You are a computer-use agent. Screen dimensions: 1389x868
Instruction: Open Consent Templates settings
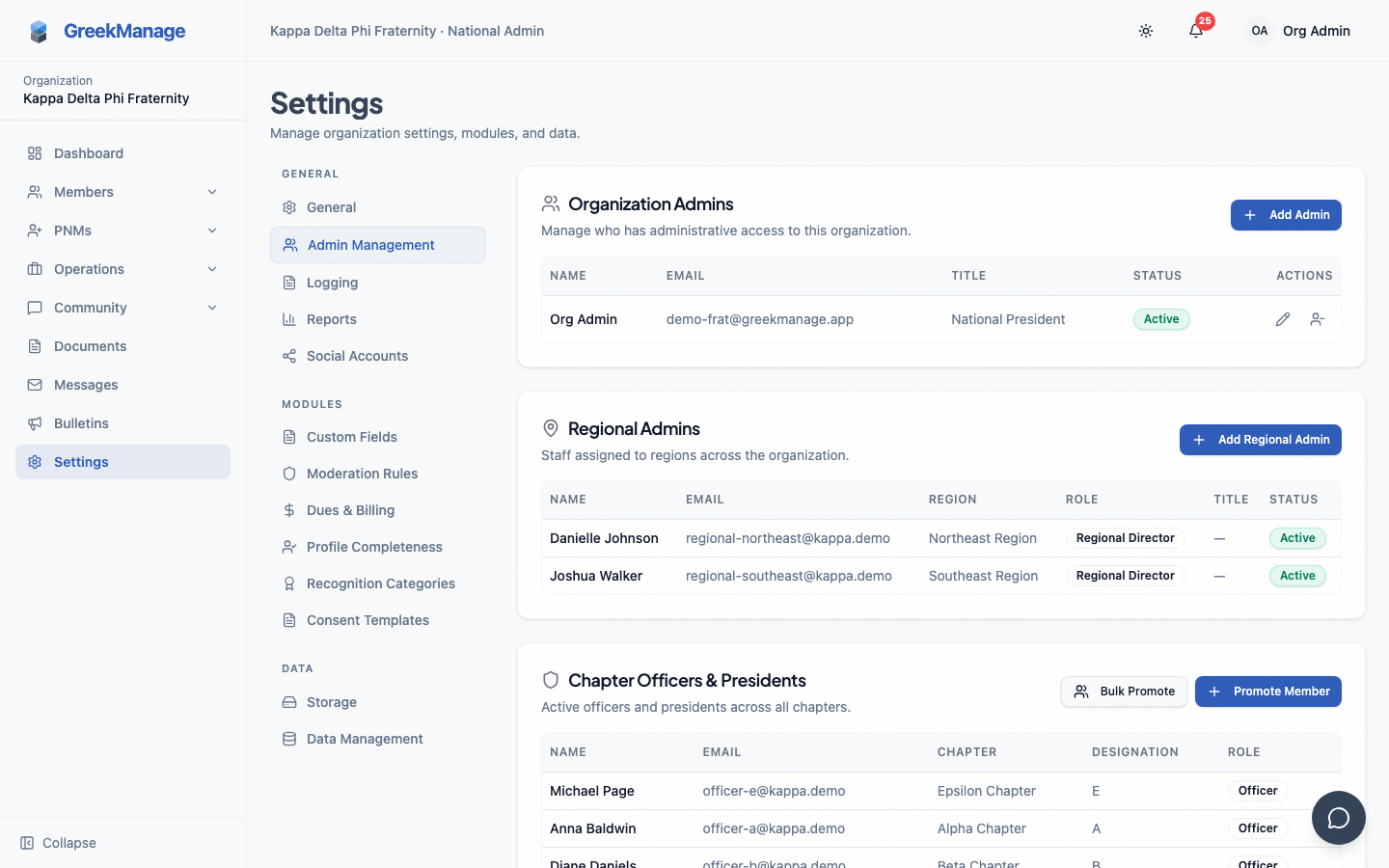tap(378, 620)
